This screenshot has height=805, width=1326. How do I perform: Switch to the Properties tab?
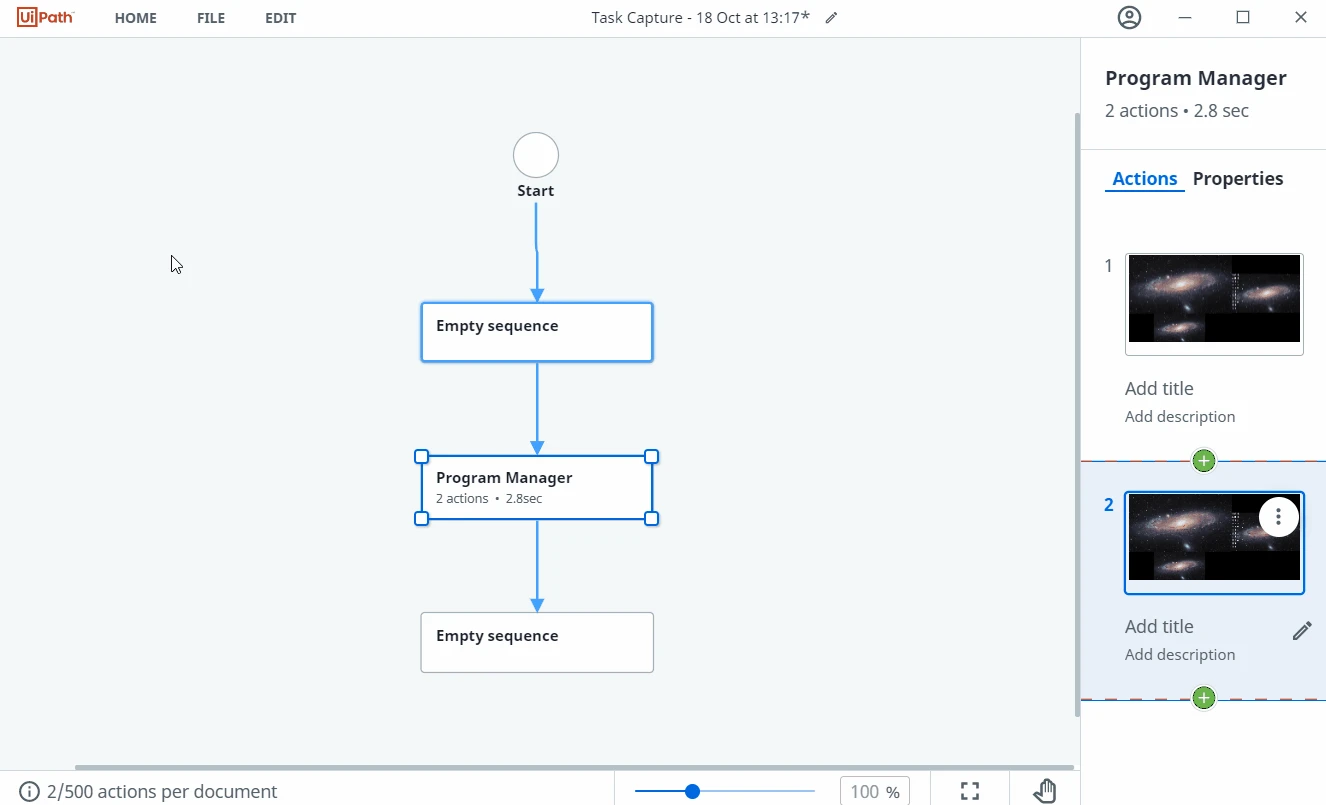tap(1238, 179)
